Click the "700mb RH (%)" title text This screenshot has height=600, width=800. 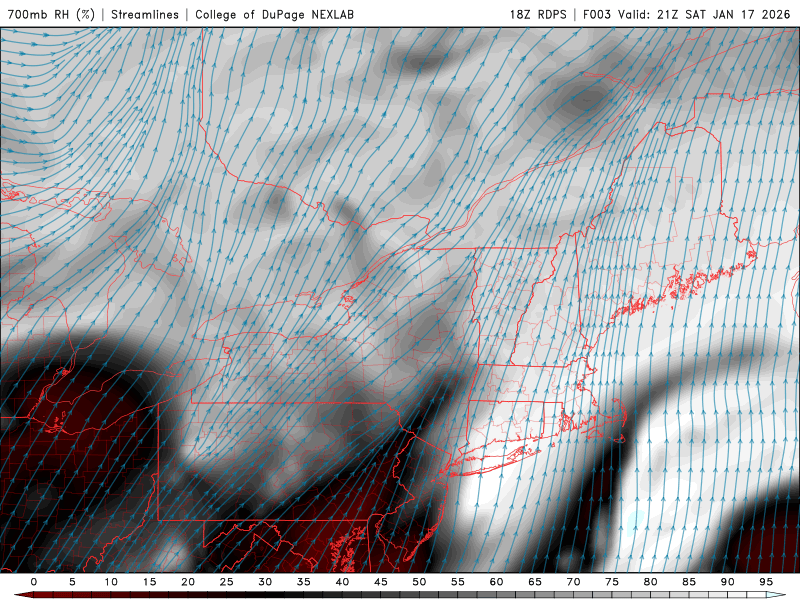tap(51, 14)
